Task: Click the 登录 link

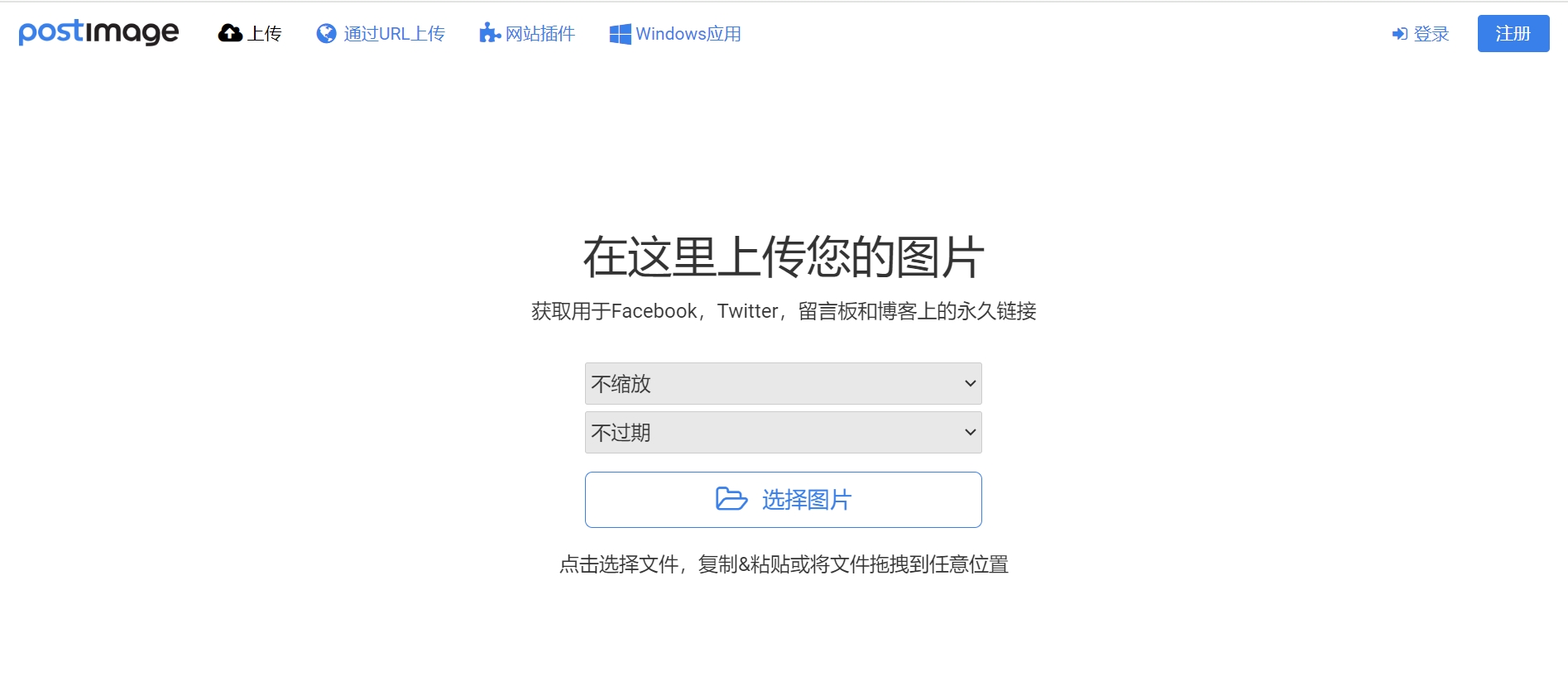Action: 1421,34
